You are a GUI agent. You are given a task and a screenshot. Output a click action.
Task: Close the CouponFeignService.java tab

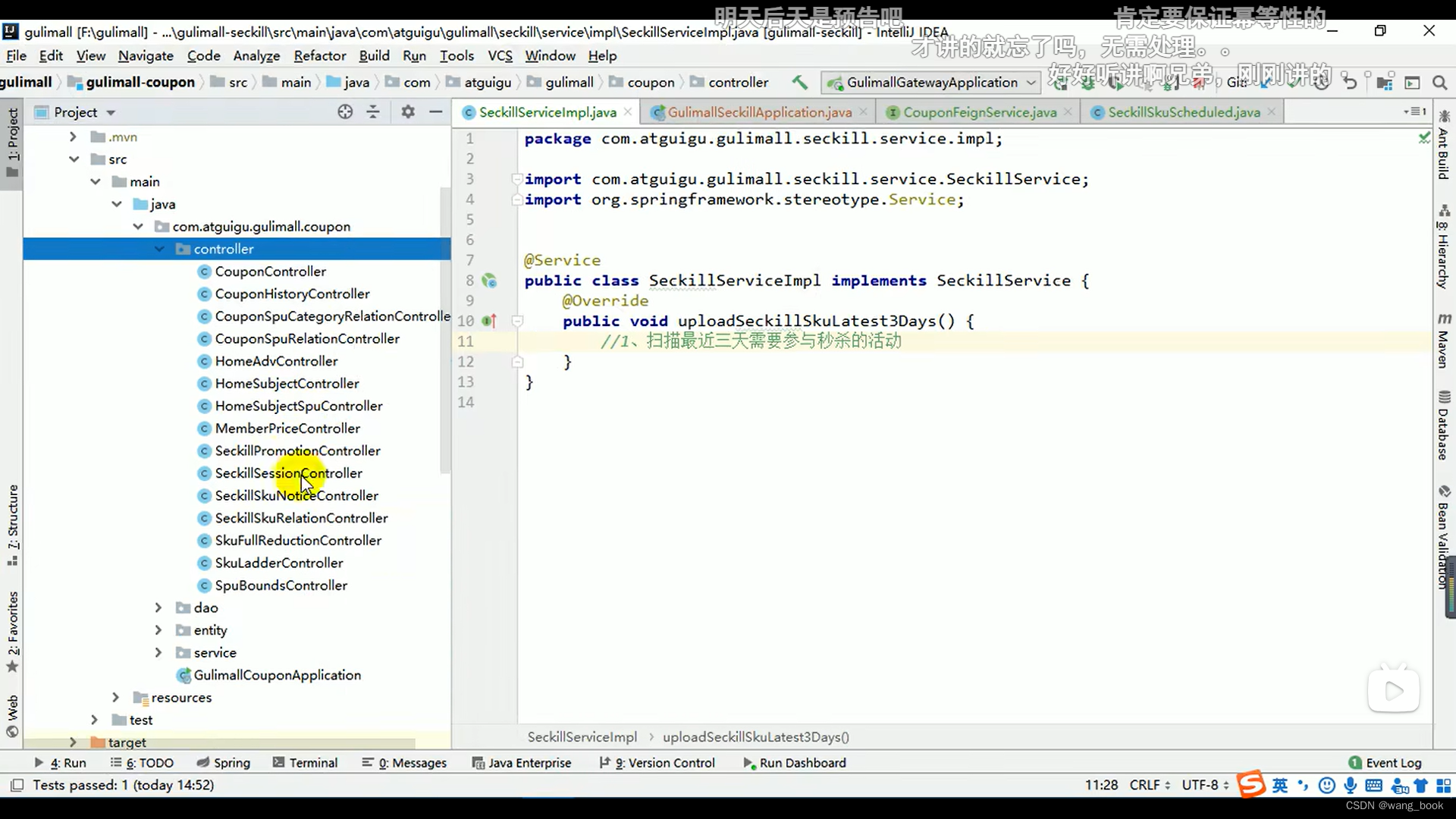pos(1068,111)
